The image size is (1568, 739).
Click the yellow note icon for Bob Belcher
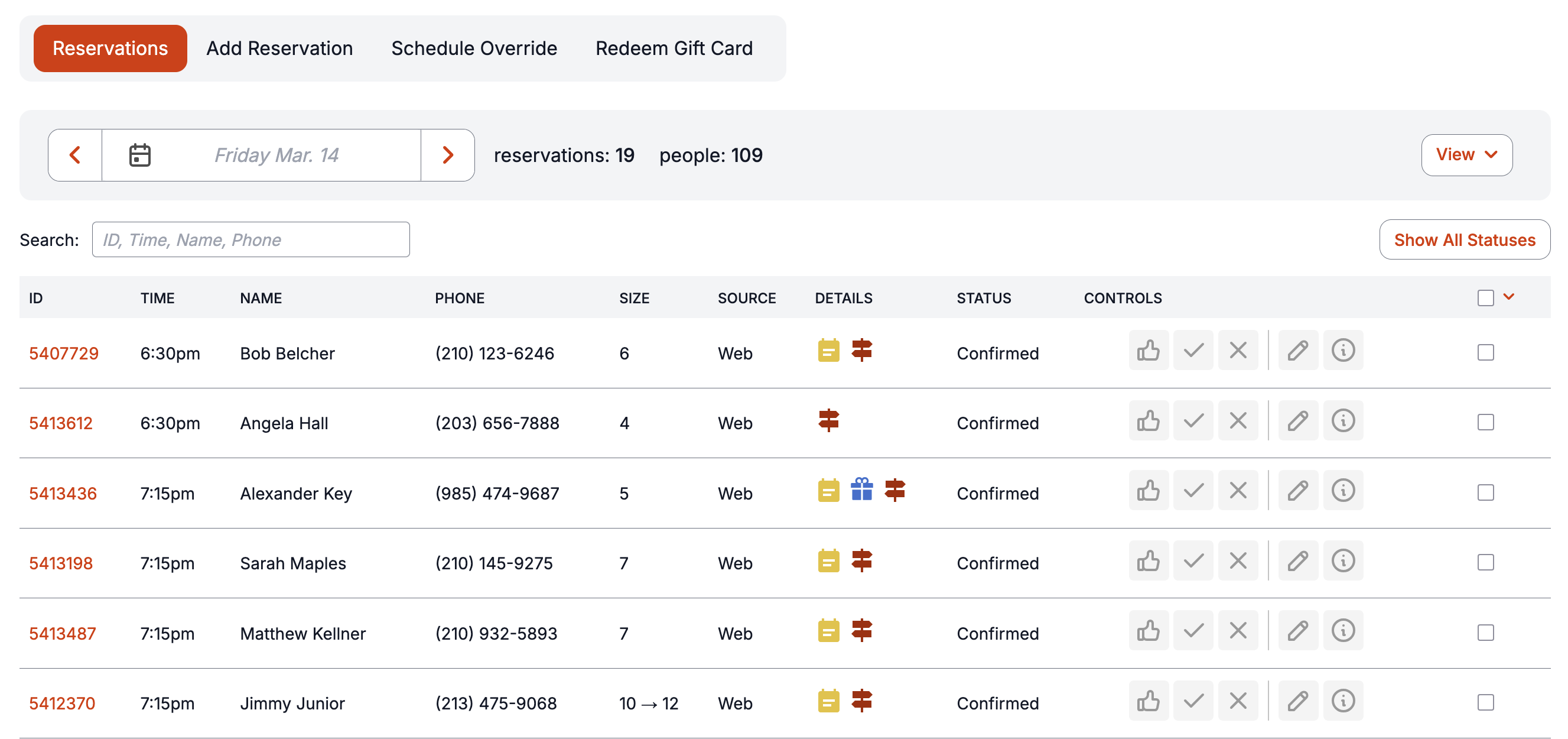[828, 351]
